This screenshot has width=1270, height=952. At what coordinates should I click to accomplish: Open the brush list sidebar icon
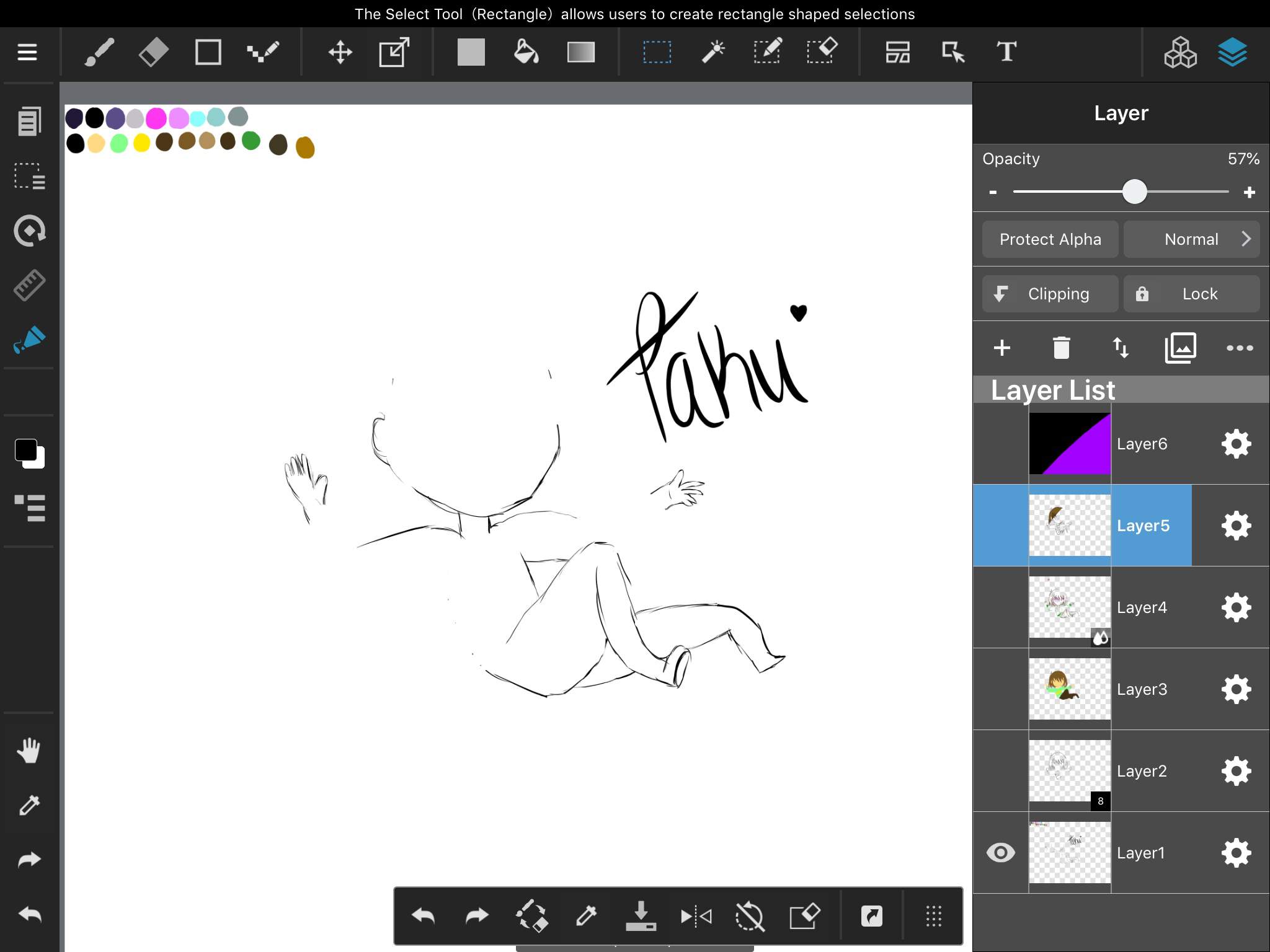click(x=29, y=508)
